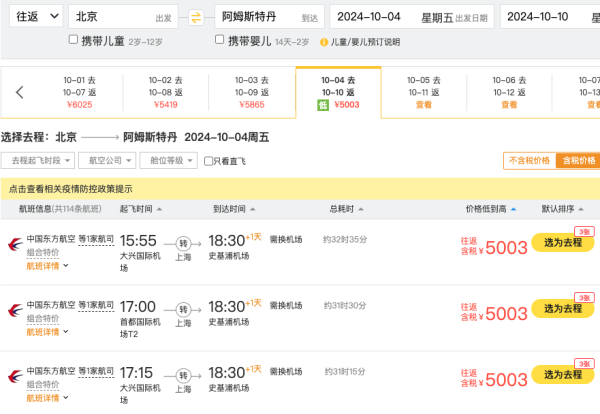Open child/infant booking instructions link
The width and height of the screenshot is (600, 414).
(x=365, y=42)
